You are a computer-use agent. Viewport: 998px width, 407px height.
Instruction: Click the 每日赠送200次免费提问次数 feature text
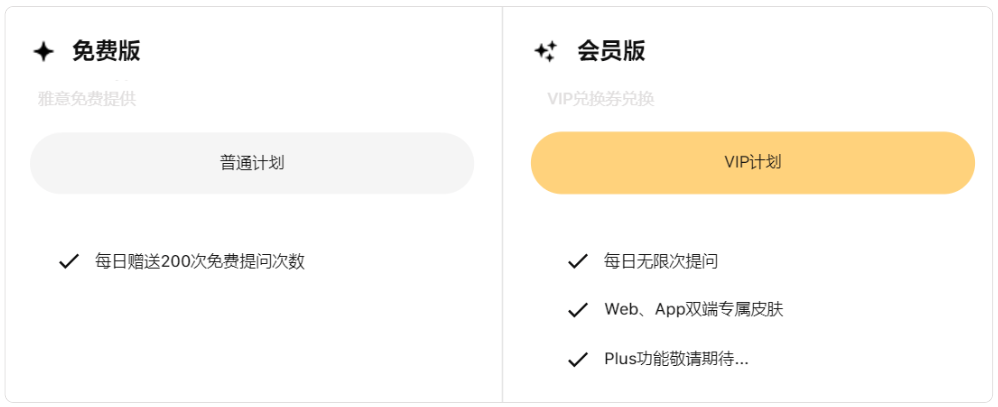pyautogui.click(x=200, y=262)
